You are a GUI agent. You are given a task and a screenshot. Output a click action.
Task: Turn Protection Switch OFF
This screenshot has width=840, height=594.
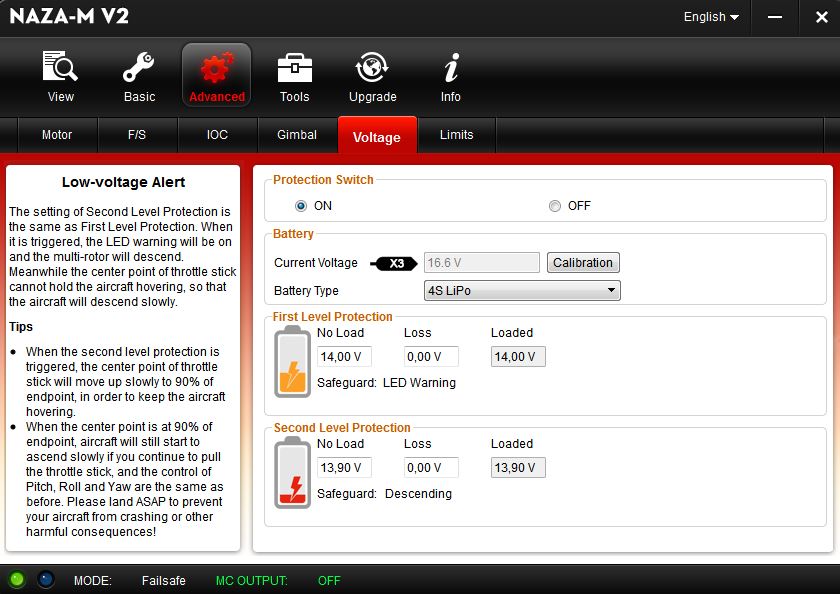click(x=554, y=206)
